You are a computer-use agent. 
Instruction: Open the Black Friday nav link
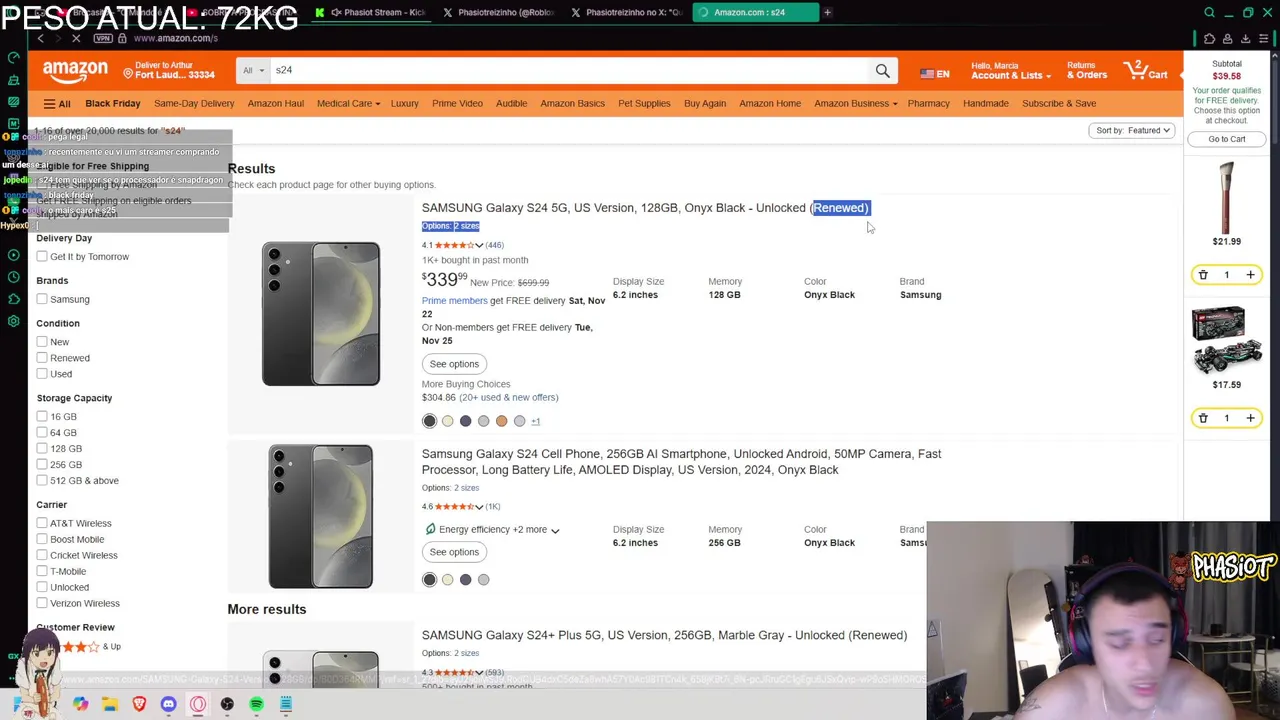coord(112,104)
